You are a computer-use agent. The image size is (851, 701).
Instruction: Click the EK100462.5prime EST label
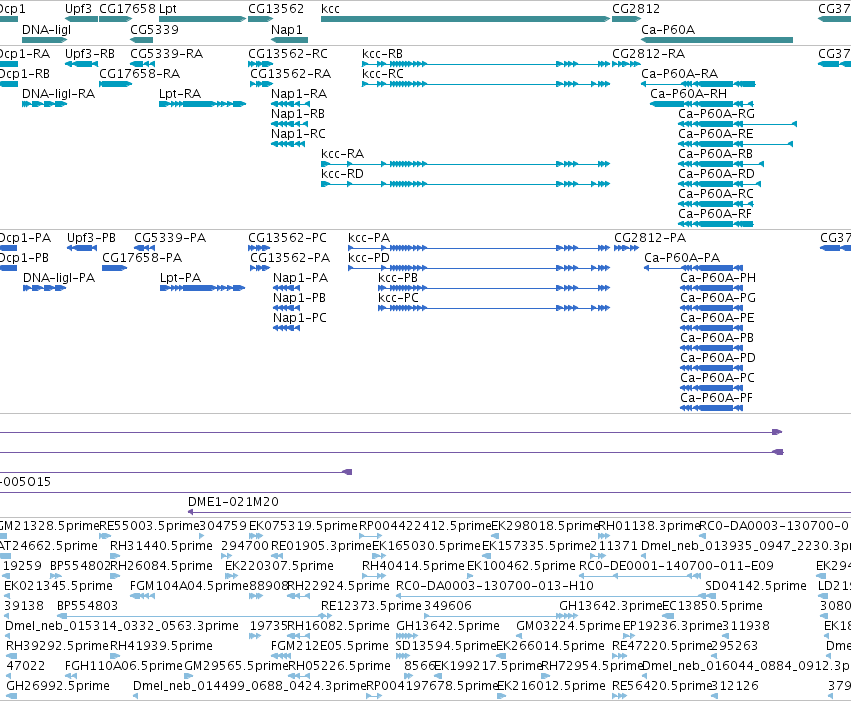[x=521, y=565]
